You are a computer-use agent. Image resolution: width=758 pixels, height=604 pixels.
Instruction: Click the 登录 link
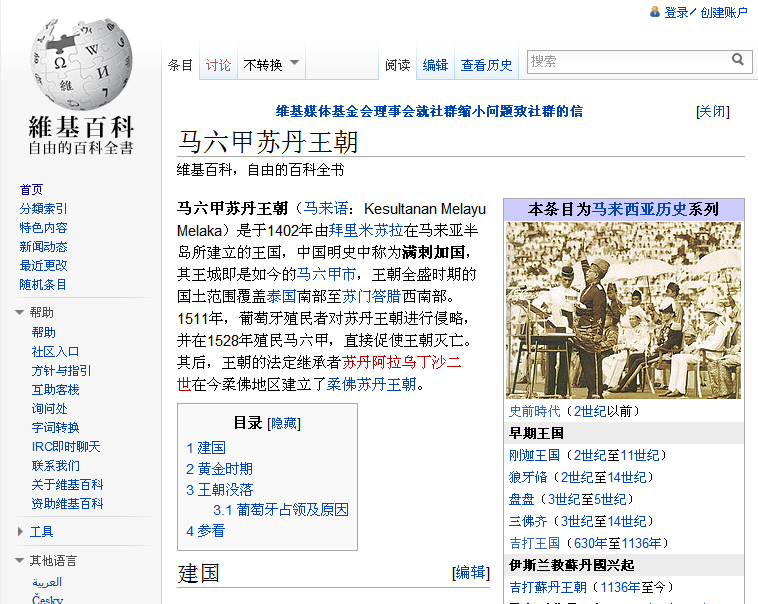(676, 13)
